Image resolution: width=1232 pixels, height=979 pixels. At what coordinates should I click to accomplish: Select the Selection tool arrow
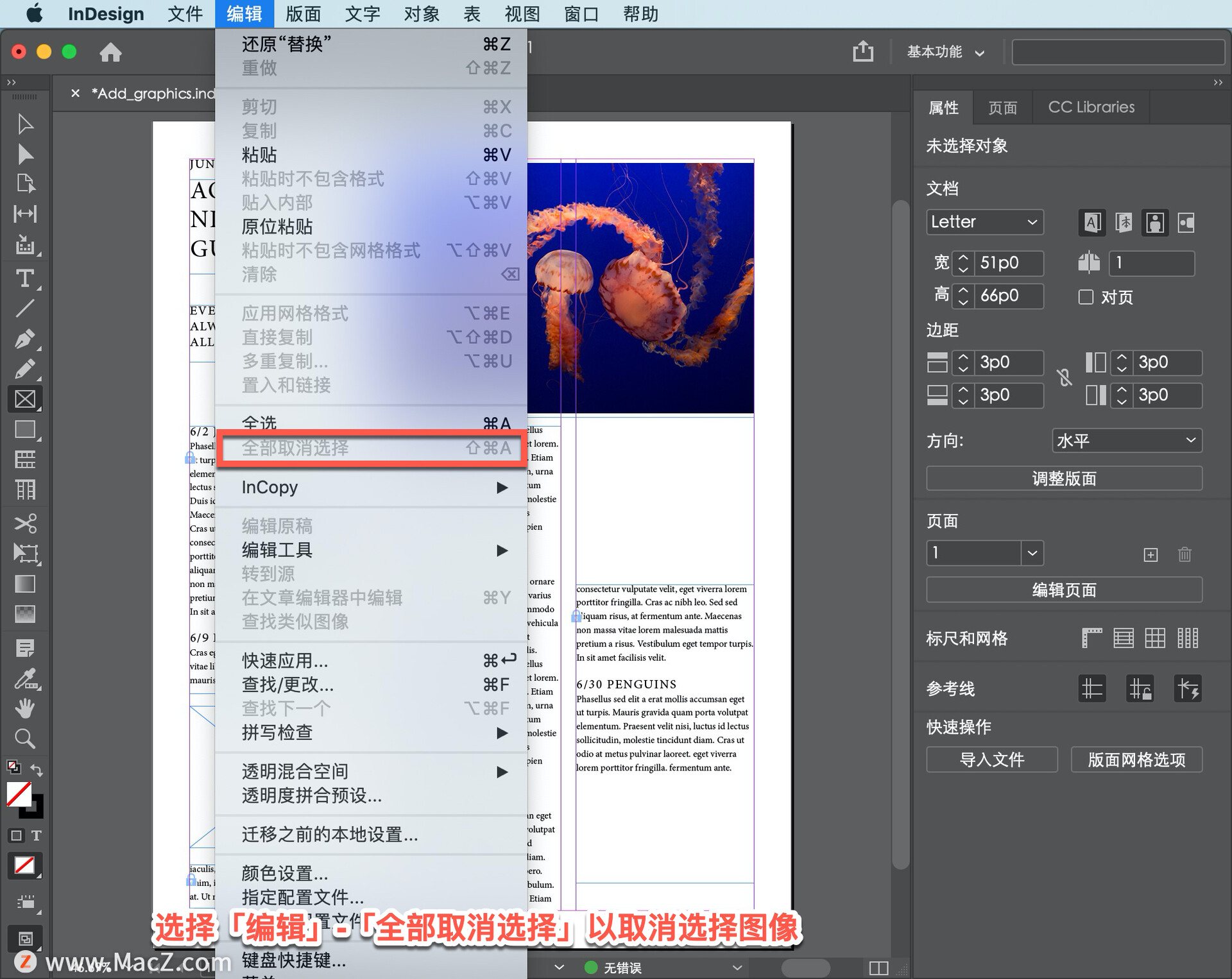(x=24, y=124)
